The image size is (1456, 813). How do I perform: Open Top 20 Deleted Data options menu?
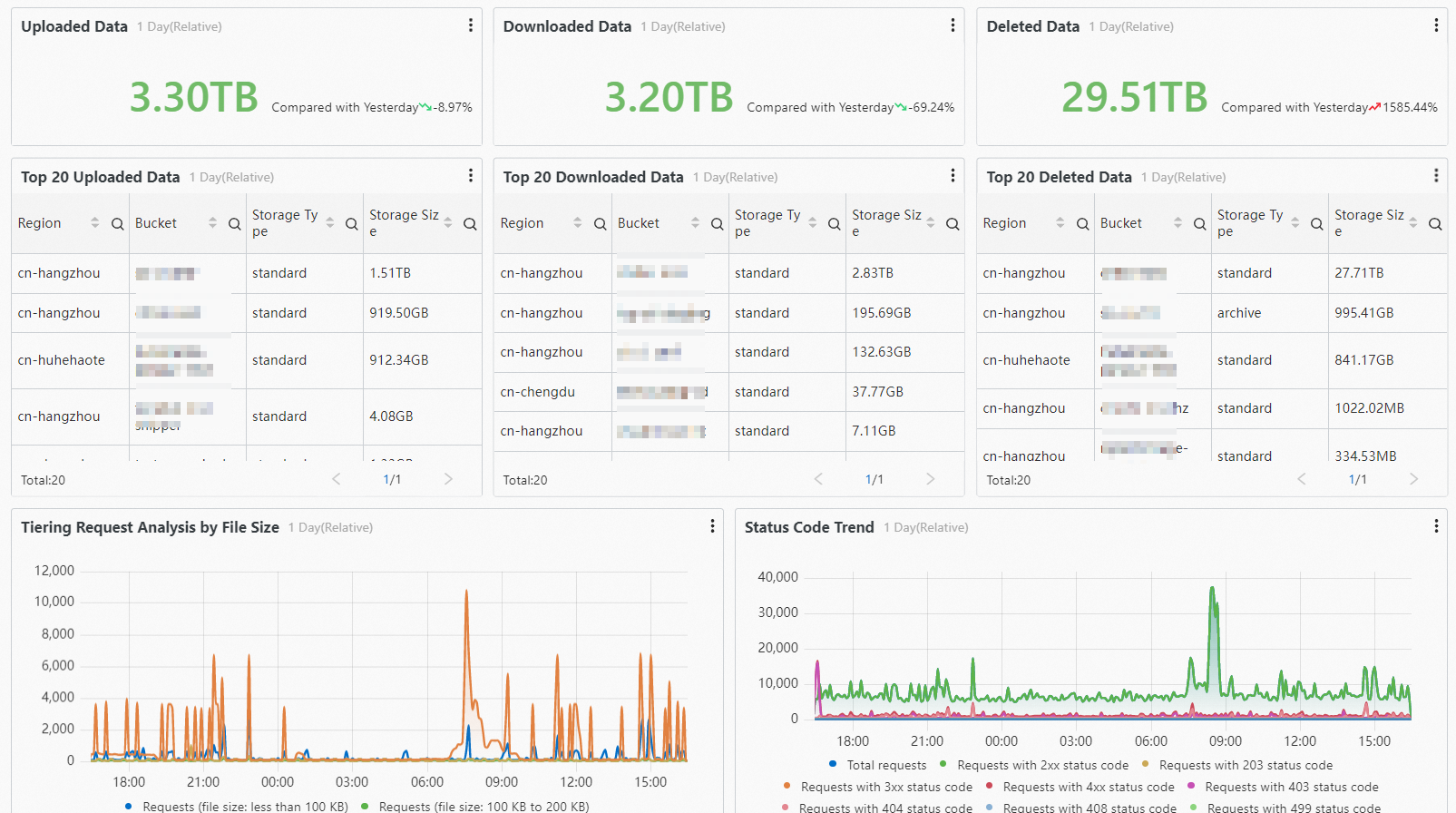tap(1436, 176)
